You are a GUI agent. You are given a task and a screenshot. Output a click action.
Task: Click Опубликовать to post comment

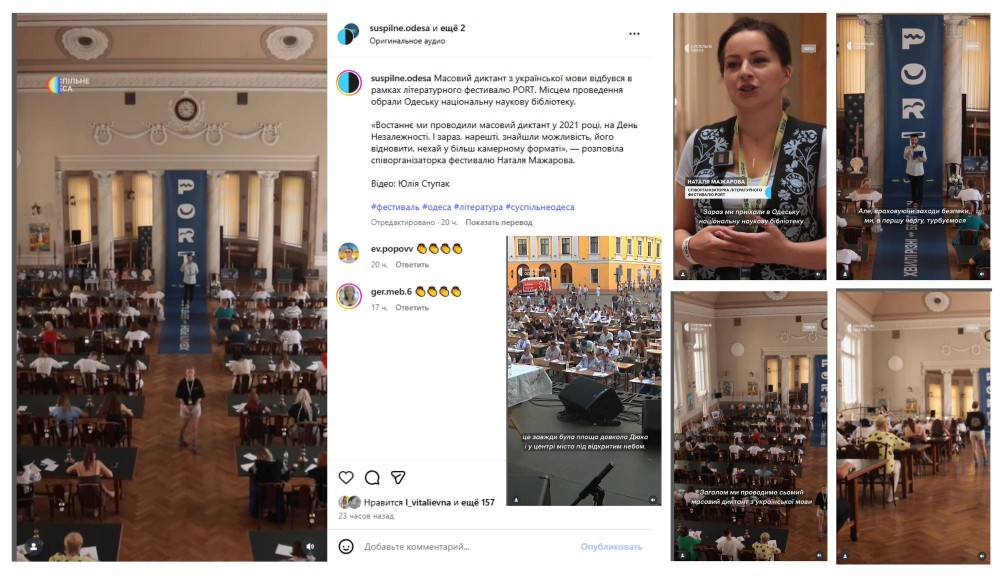click(x=610, y=547)
